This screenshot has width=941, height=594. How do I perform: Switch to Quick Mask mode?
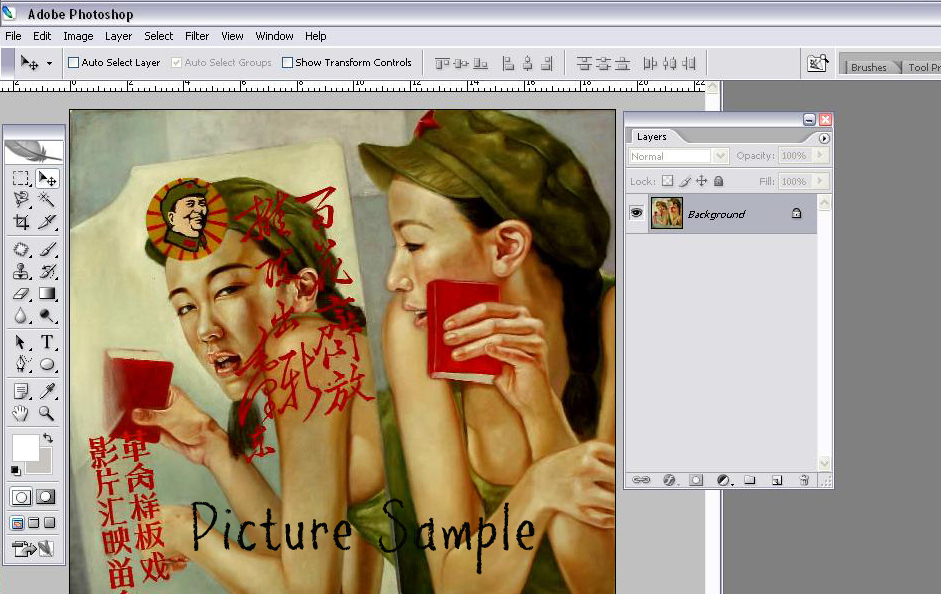(46, 497)
